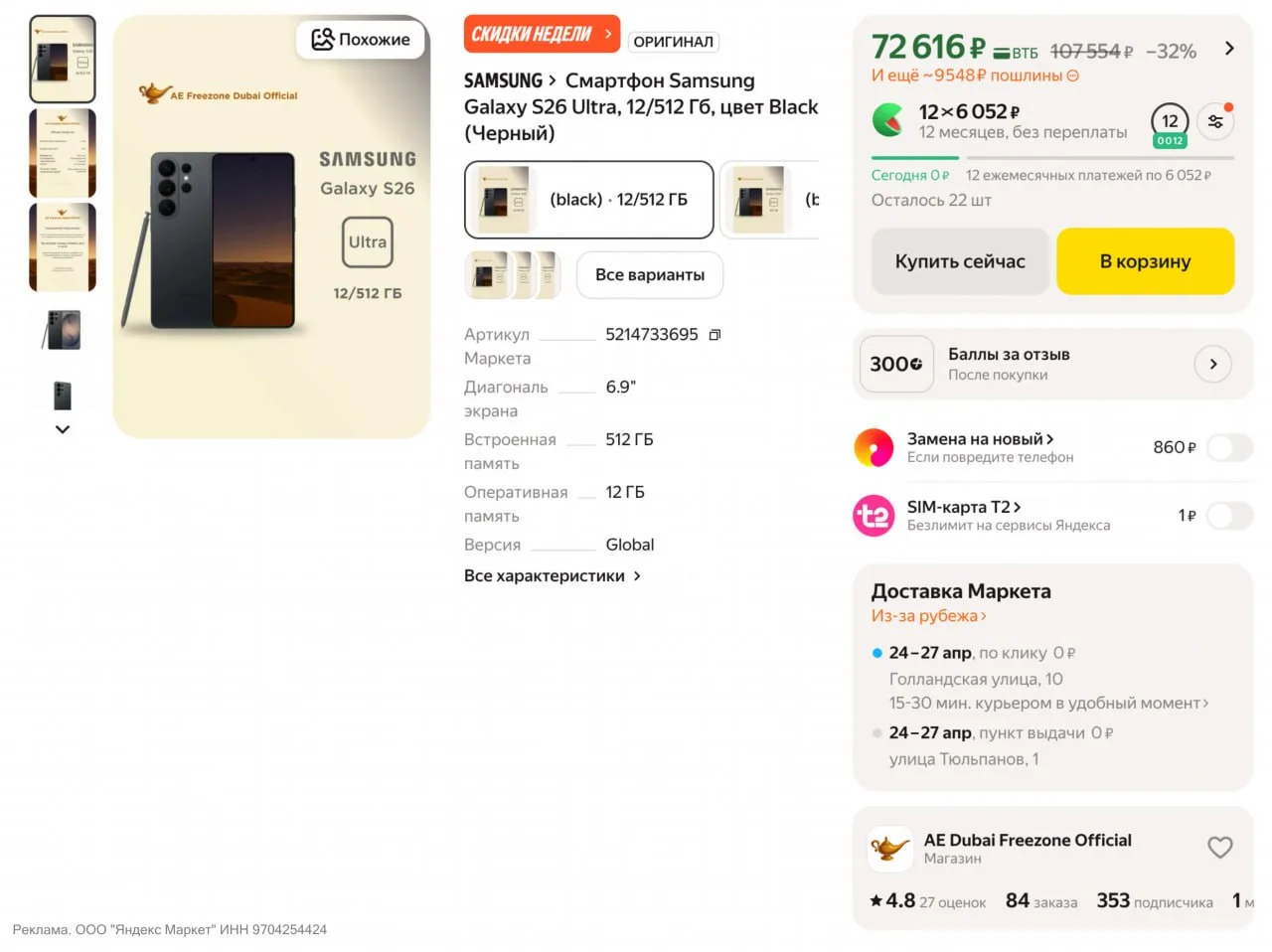Screen dimensions: 1272x952
Task: Click the installment payment progress bar
Action: (1052, 158)
